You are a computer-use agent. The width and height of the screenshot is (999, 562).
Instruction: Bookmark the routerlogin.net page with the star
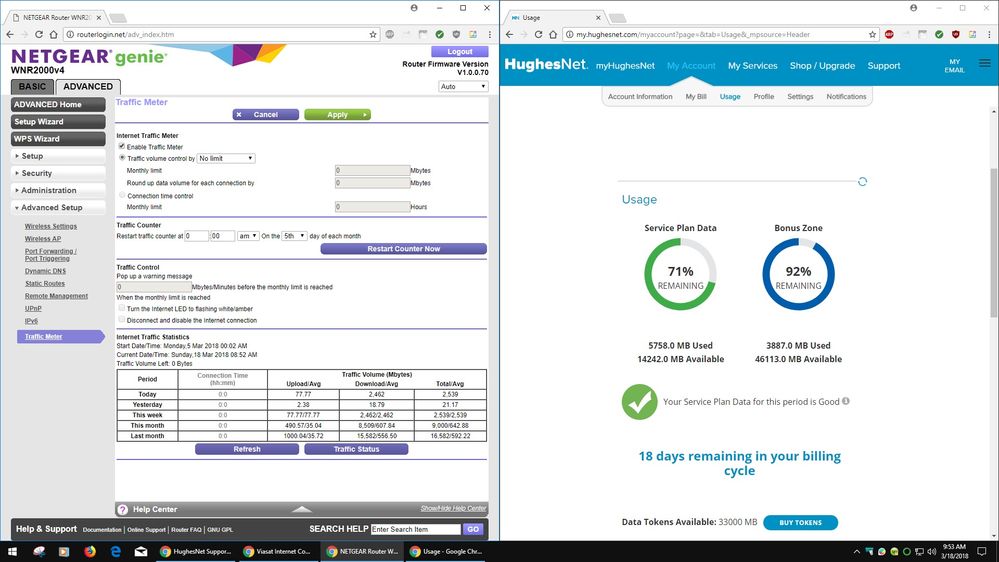point(373,34)
